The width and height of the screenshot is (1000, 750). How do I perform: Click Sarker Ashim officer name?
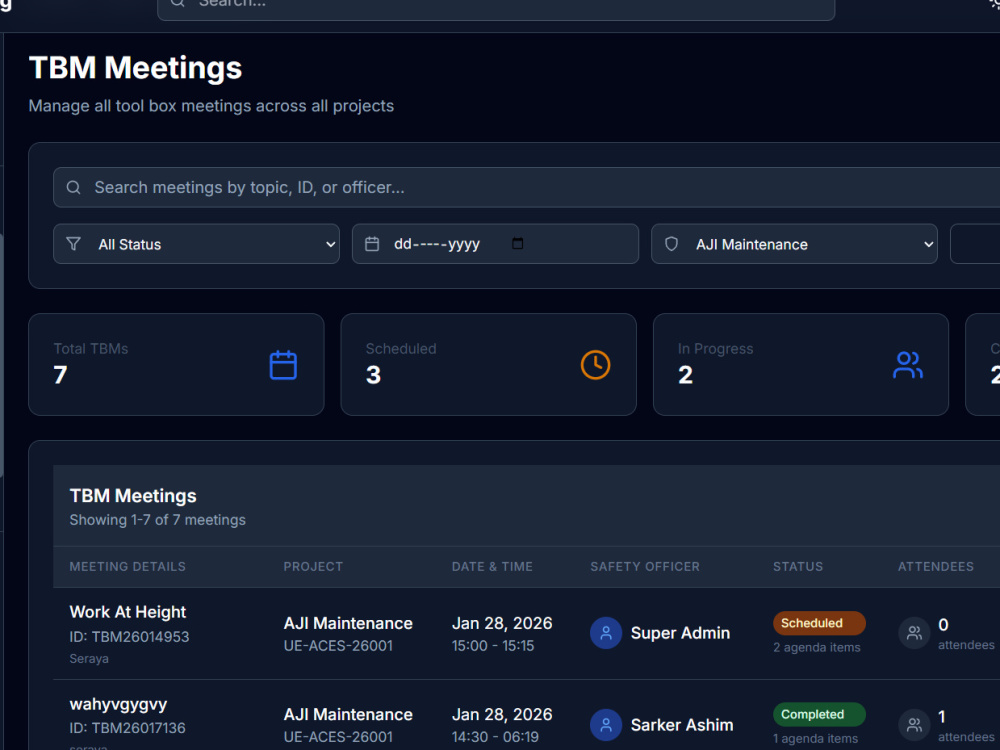682,725
